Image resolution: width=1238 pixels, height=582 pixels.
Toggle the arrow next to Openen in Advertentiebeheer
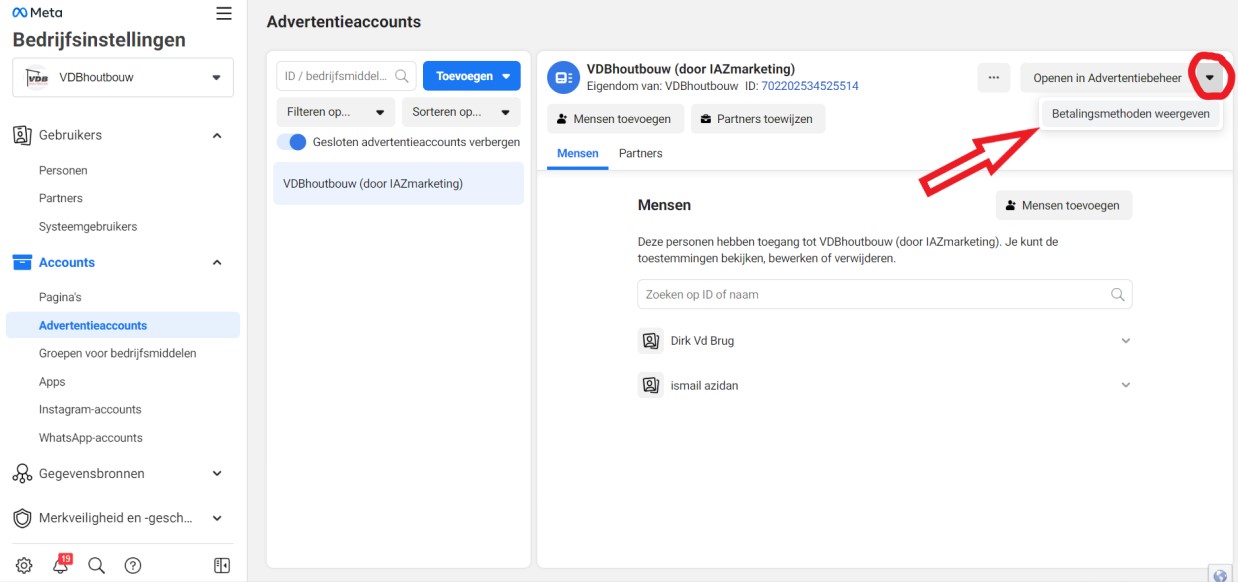click(1210, 78)
